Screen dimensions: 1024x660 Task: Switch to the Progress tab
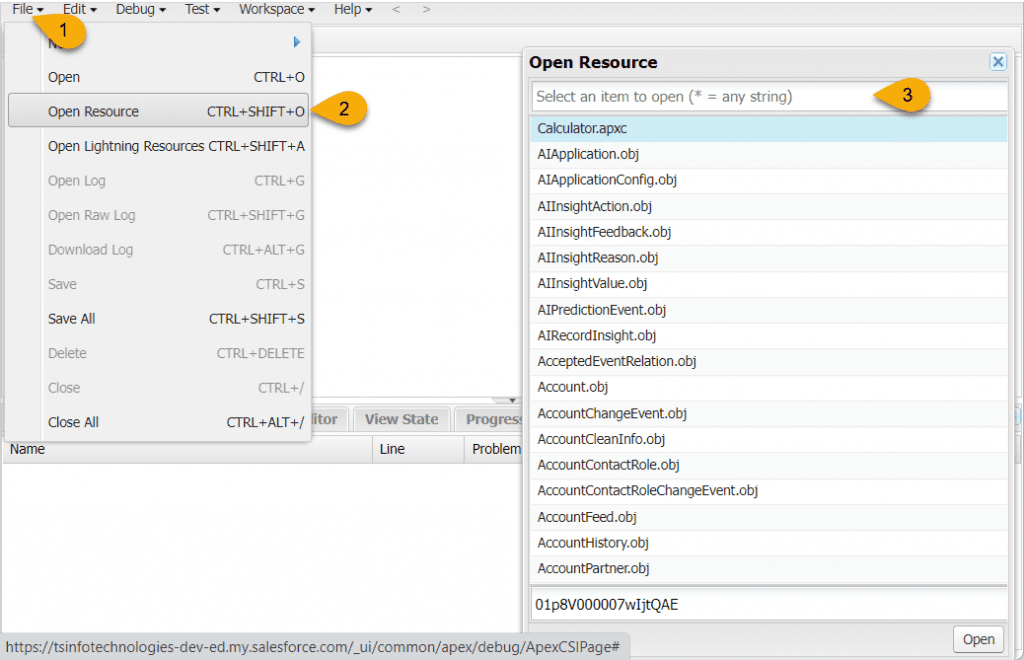pyautogui.click(x=491, y=419)
